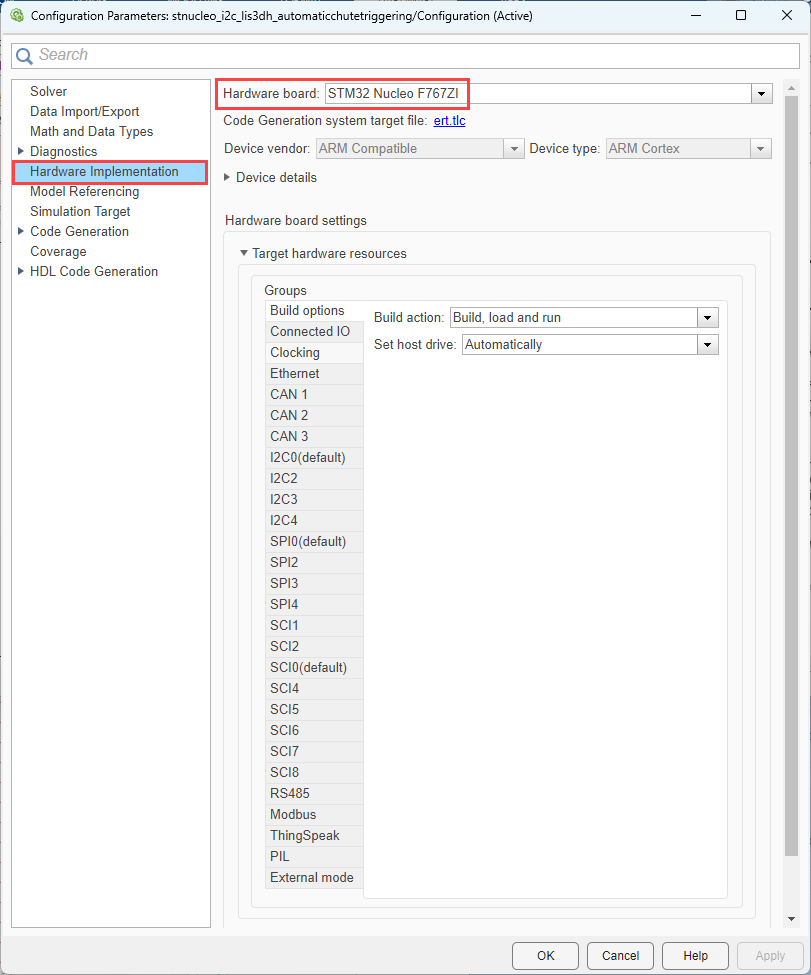Expand the Code Generation tree item
The image size is (811, 975).
coord(21,231)
